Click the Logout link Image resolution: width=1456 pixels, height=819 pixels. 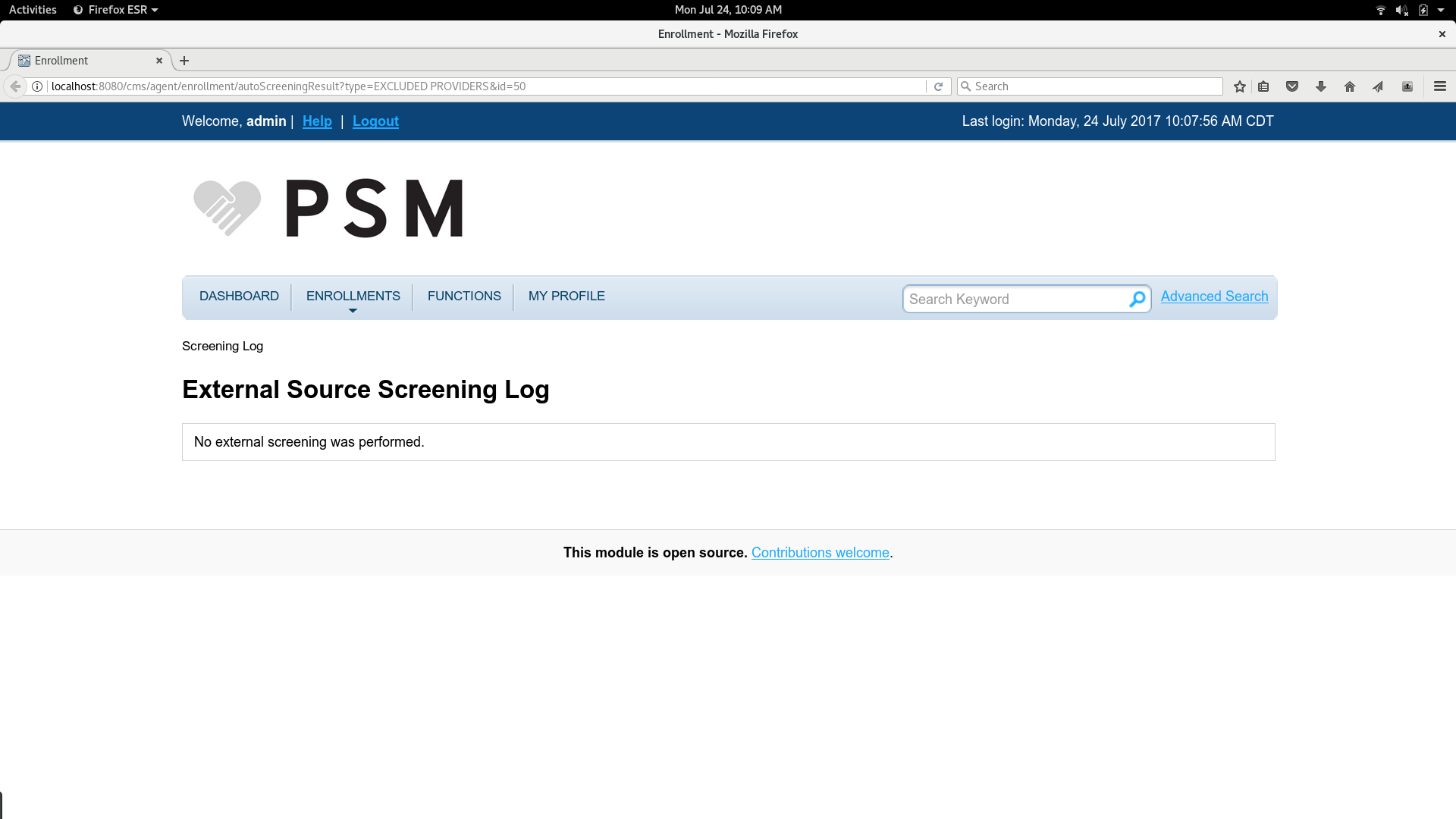(375, 121)
